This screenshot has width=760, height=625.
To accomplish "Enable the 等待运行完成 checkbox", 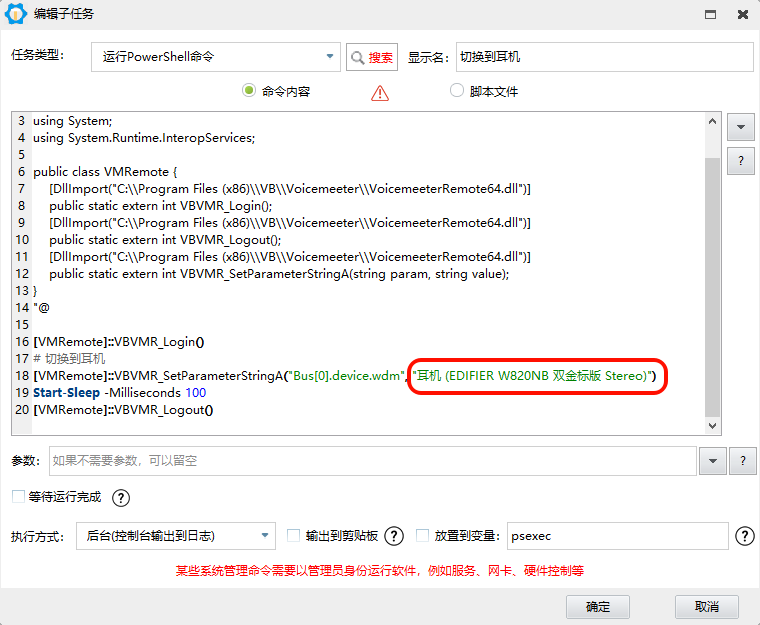I will point(18,497).
